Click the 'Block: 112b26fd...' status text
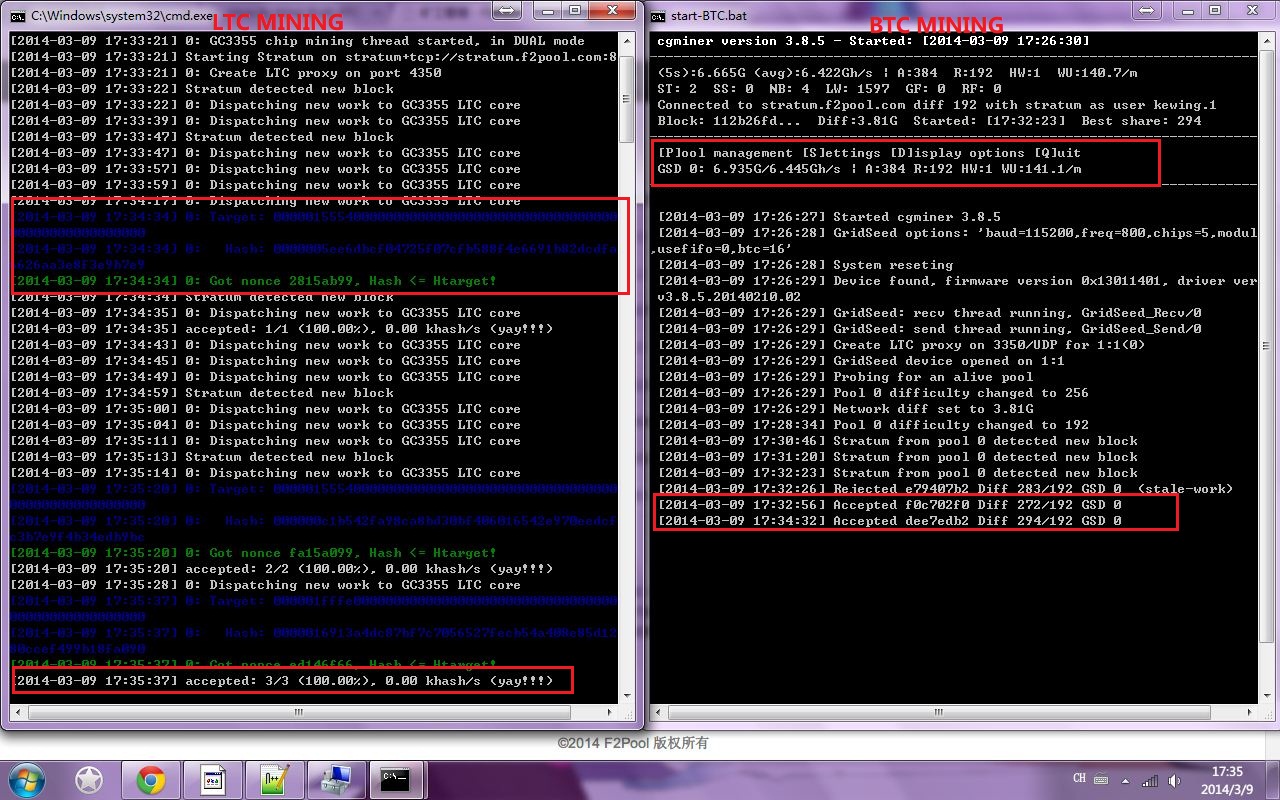 729,121
